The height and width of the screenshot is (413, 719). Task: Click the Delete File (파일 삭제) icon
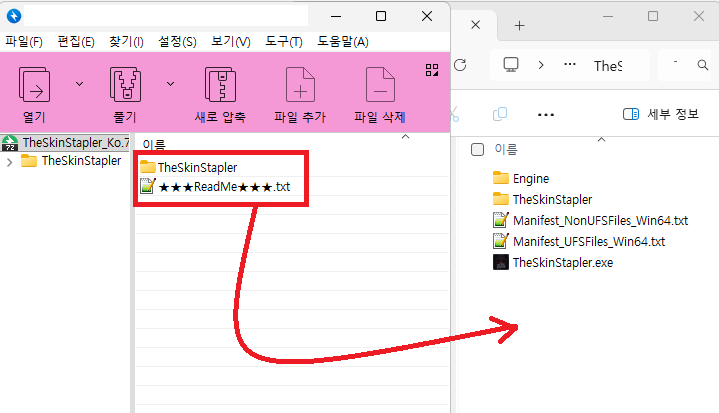pyautogui.click(x=380, y=85)
